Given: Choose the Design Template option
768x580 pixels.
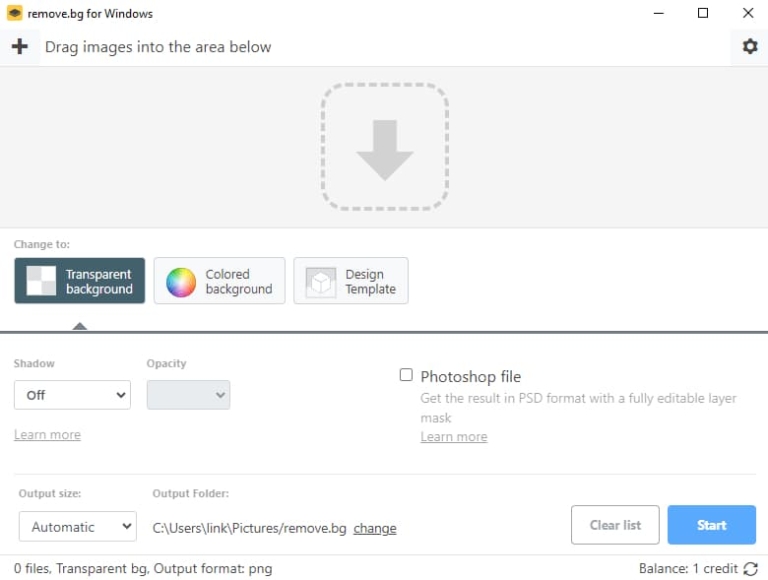Looking at the screenshot, I should pos(351,281).
